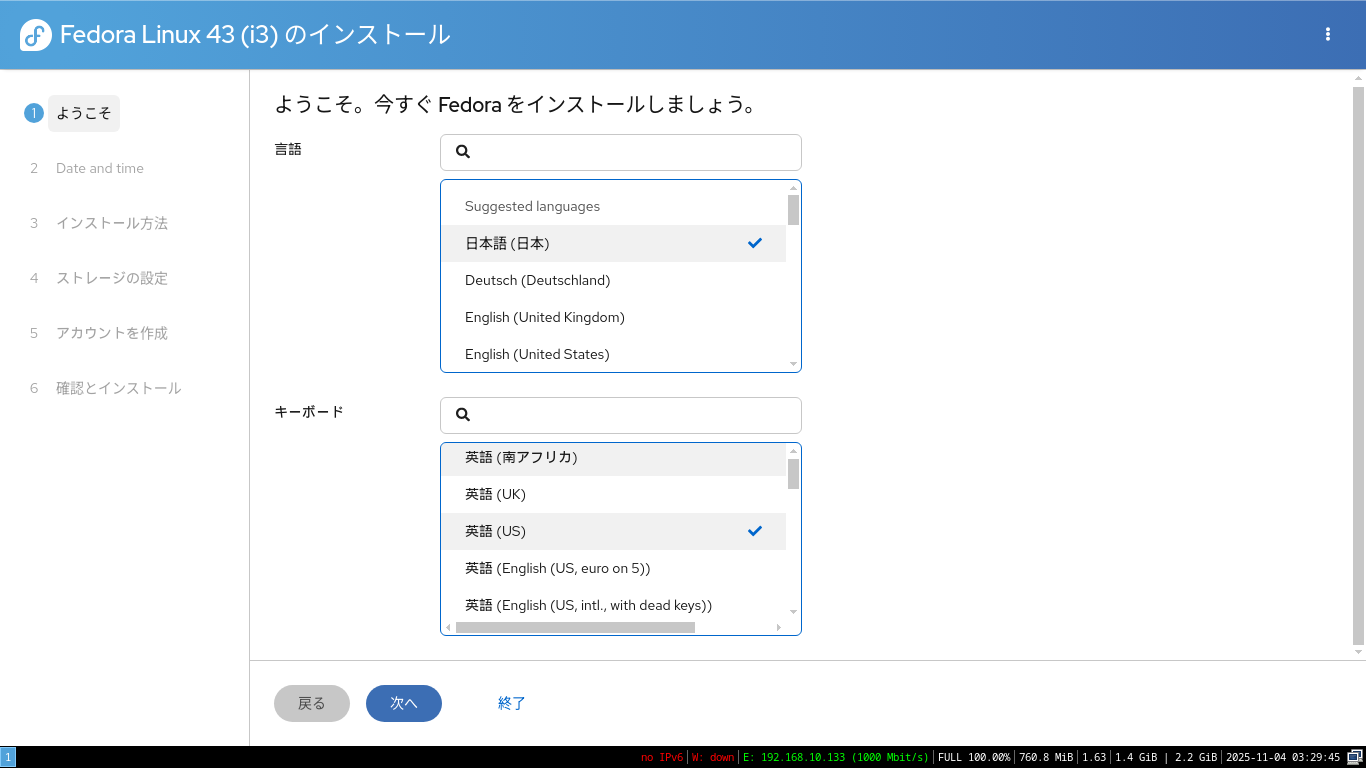Click the 次へ button

point(404,703)
